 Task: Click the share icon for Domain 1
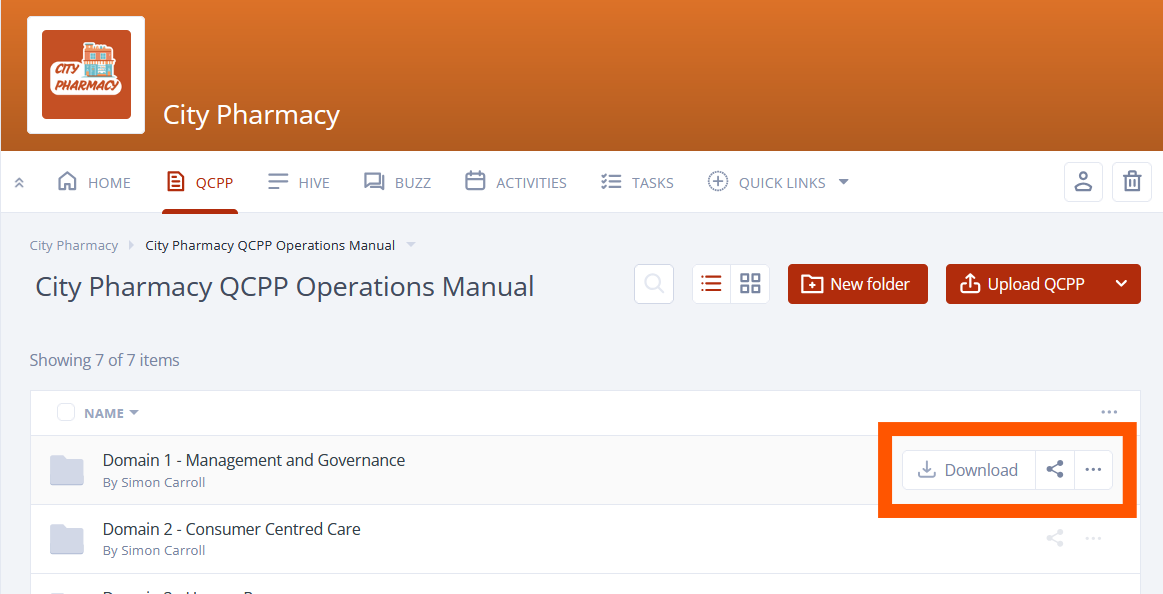point(1055,470)
